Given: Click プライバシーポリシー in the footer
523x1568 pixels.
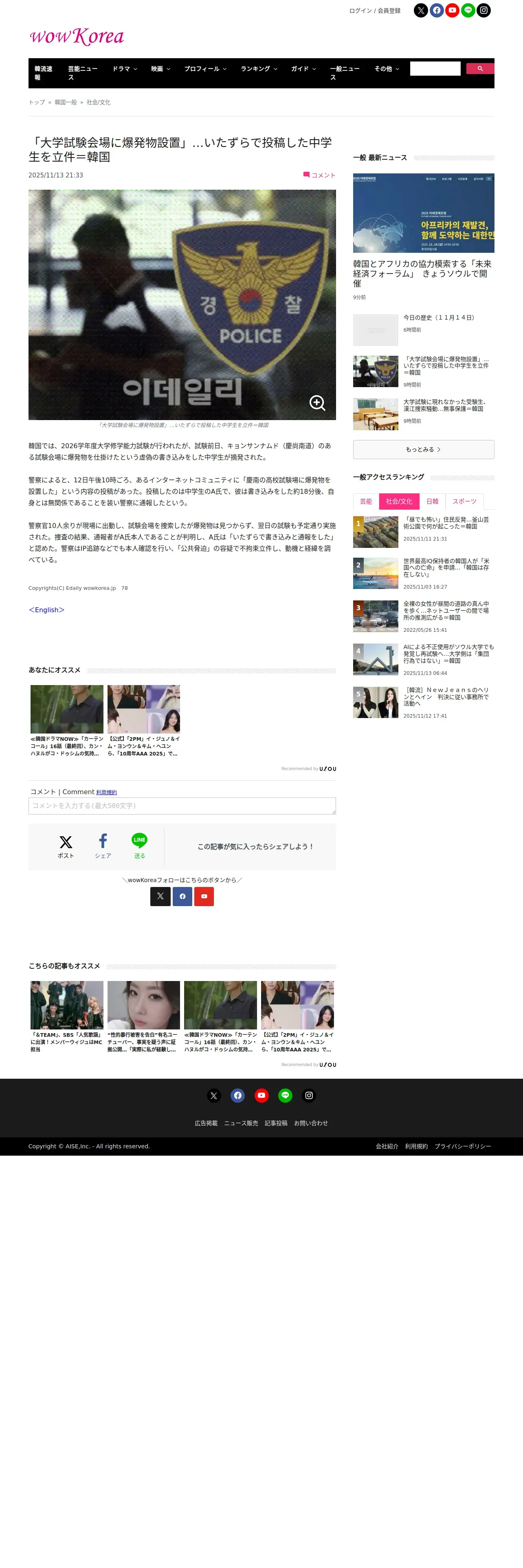Looking at the screenshot, I should (463, 1147).
